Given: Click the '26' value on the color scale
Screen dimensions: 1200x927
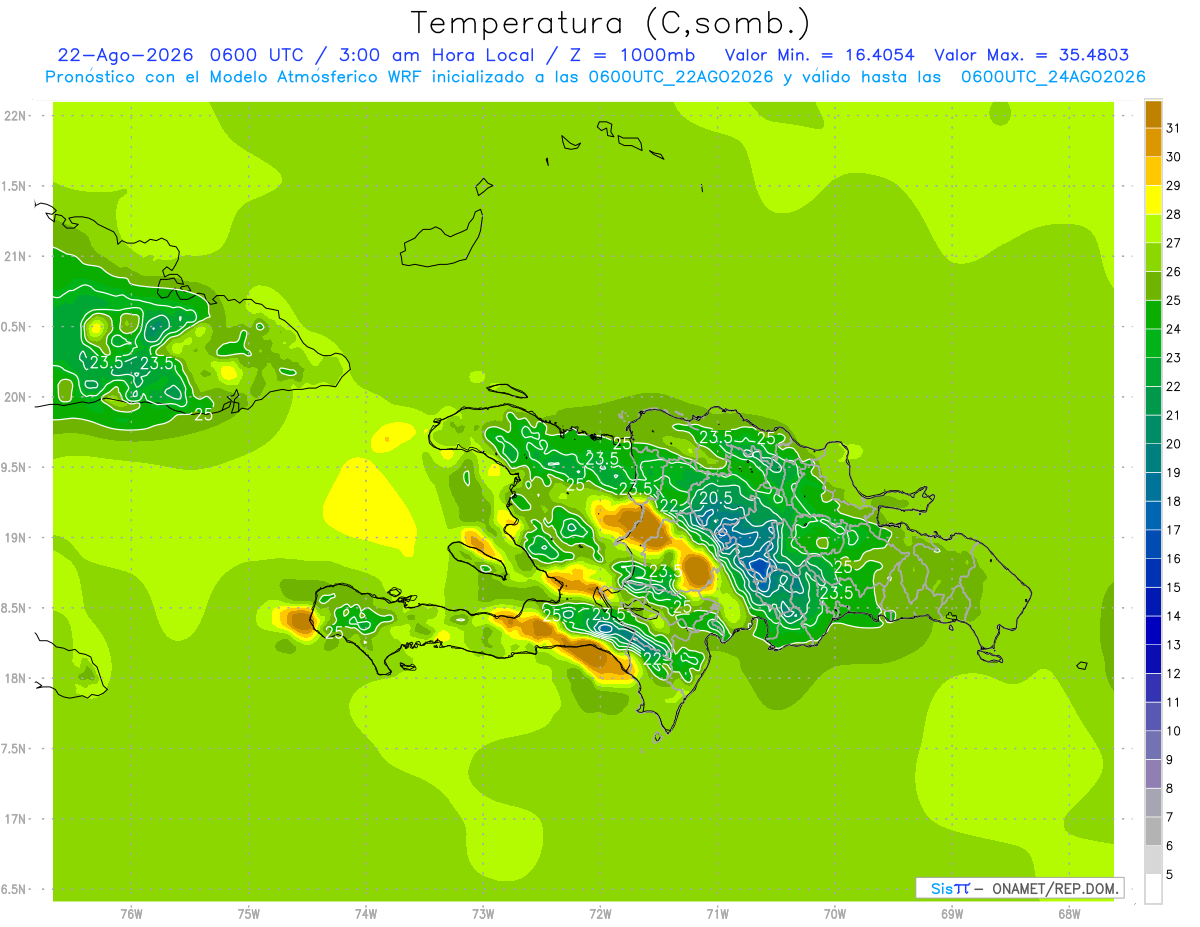Looking at the screenshot, I should pos(1173,272).
